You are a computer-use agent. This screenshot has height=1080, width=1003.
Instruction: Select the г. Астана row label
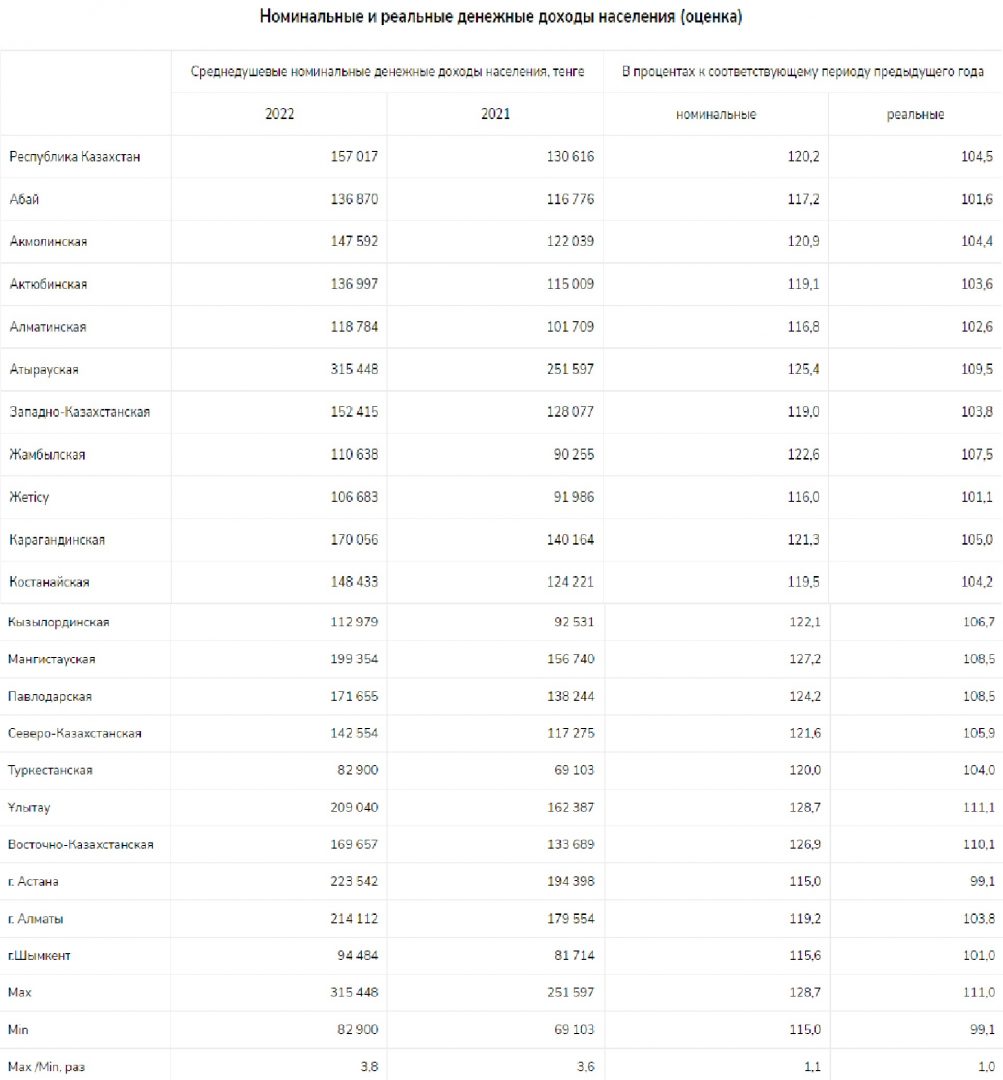click(33, 882)
